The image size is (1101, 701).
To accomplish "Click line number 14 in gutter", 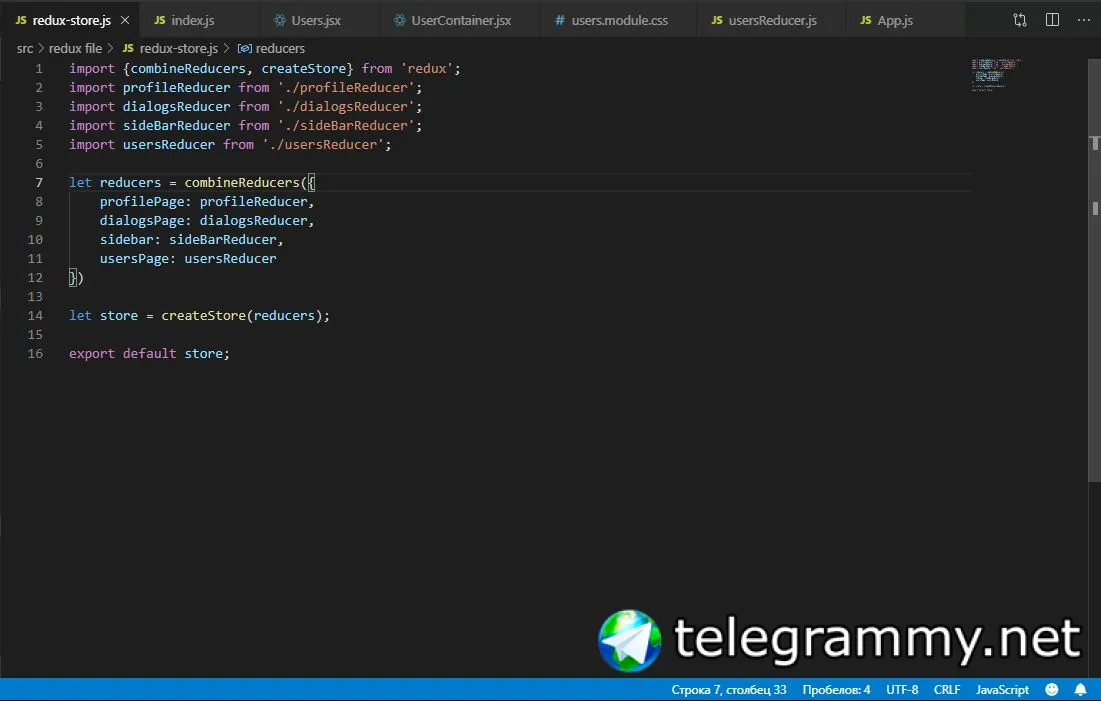I will coord(35,315).
